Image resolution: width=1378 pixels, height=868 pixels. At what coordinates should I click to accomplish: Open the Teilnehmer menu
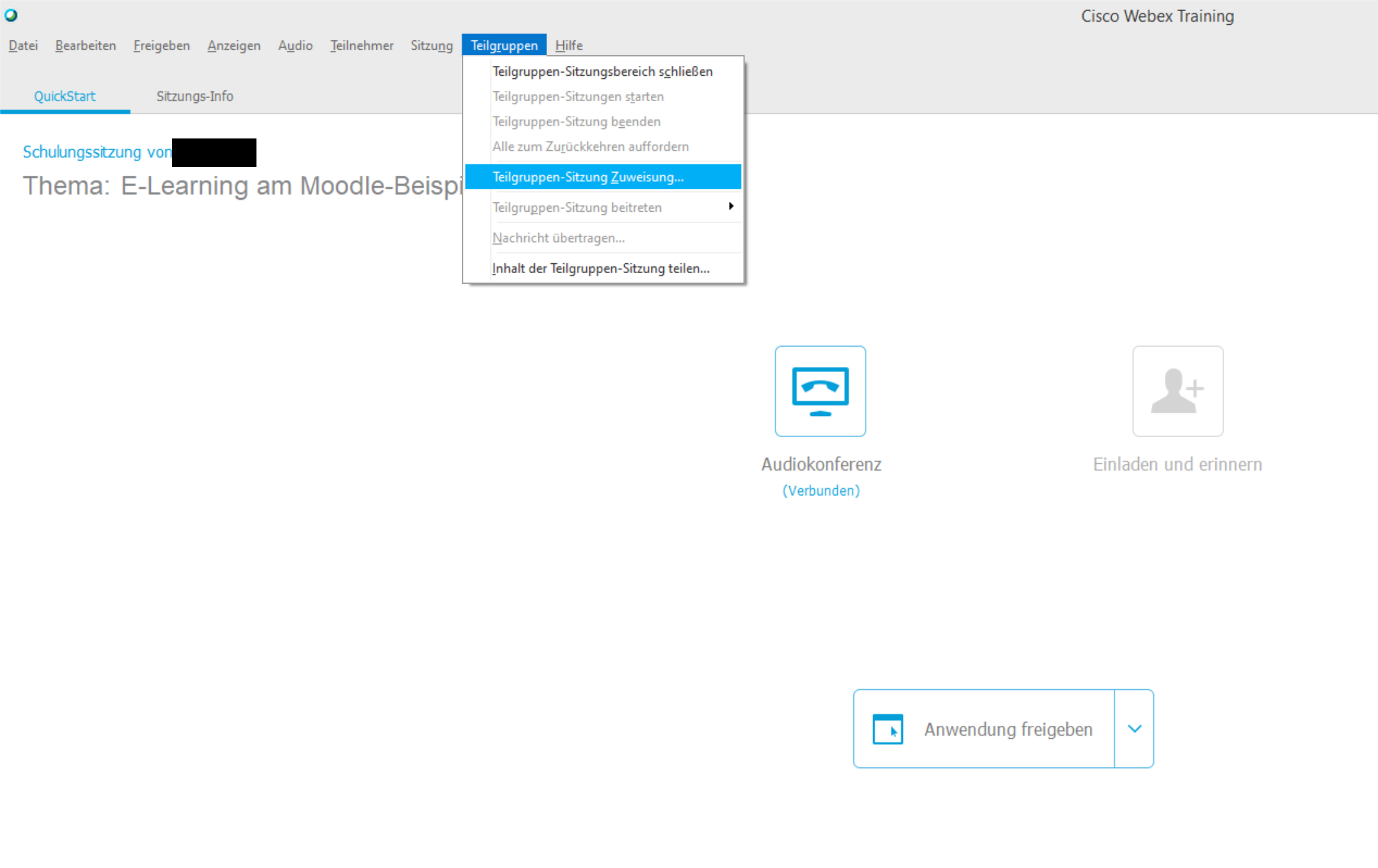[361, 45]
